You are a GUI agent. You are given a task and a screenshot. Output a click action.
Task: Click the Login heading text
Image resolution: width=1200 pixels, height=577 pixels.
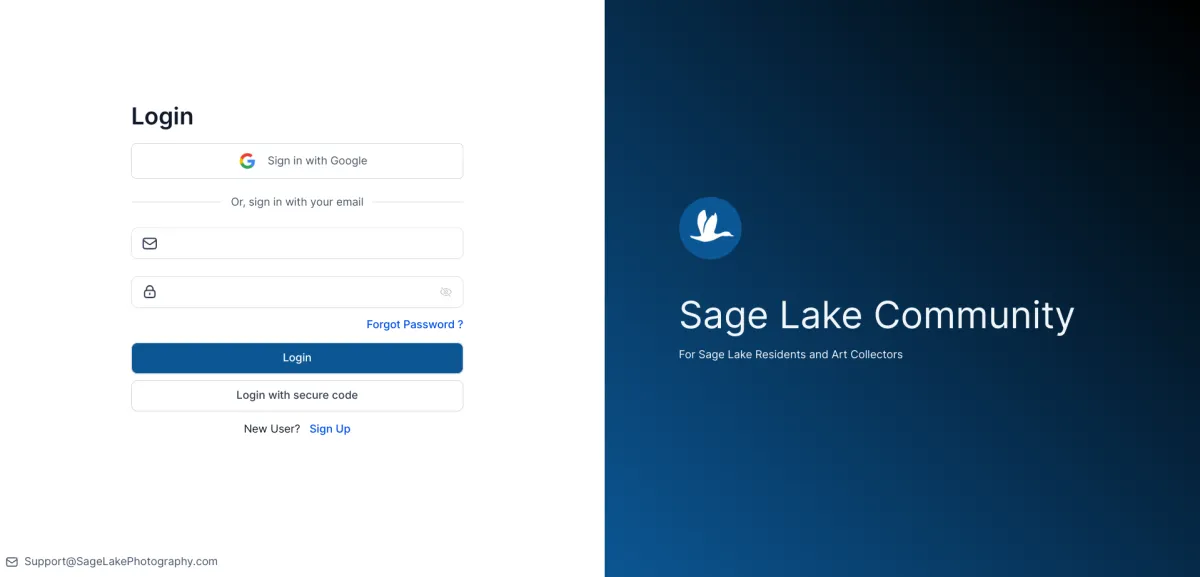click(162, 116)
